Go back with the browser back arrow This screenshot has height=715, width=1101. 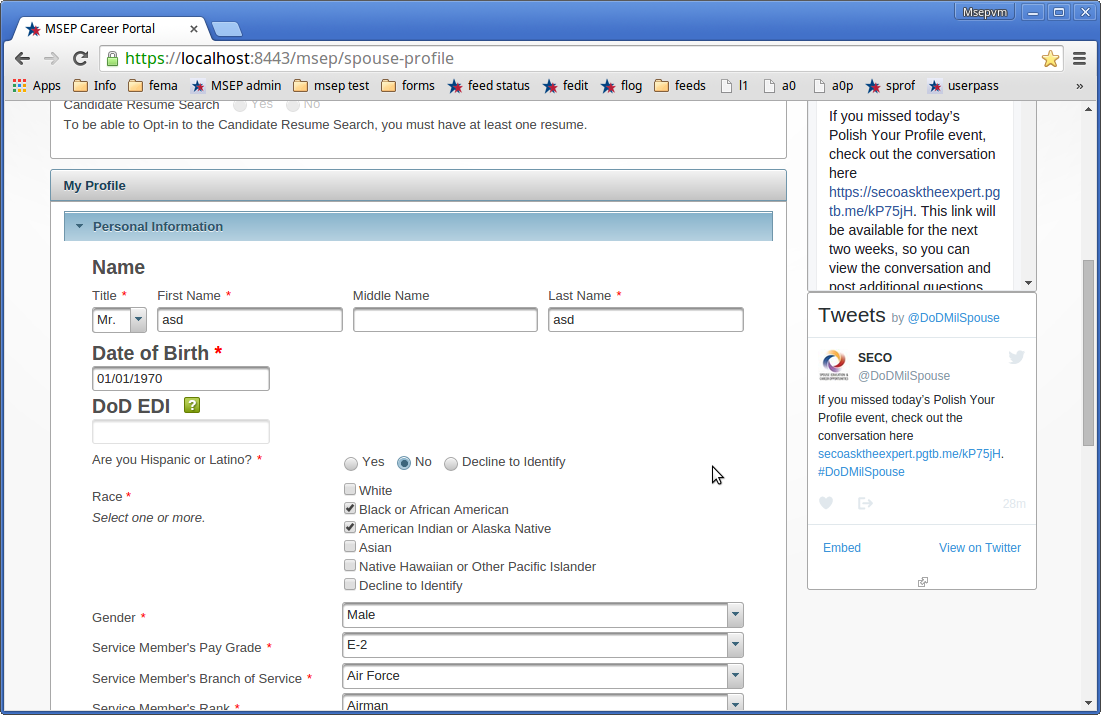click(22, 58)
